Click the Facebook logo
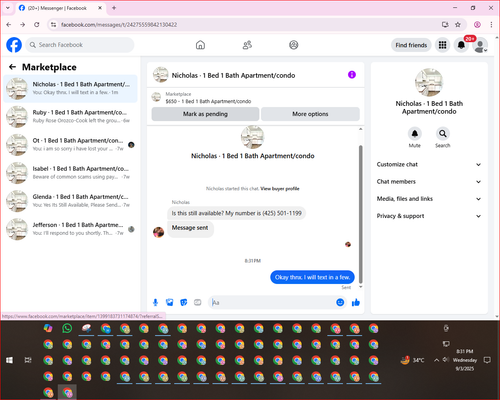 coord(14,45)
